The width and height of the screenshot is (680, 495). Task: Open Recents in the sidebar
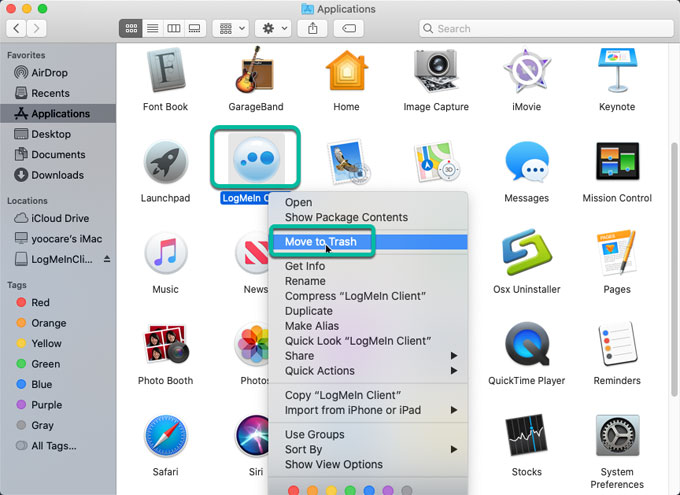[x=58, y=93]
